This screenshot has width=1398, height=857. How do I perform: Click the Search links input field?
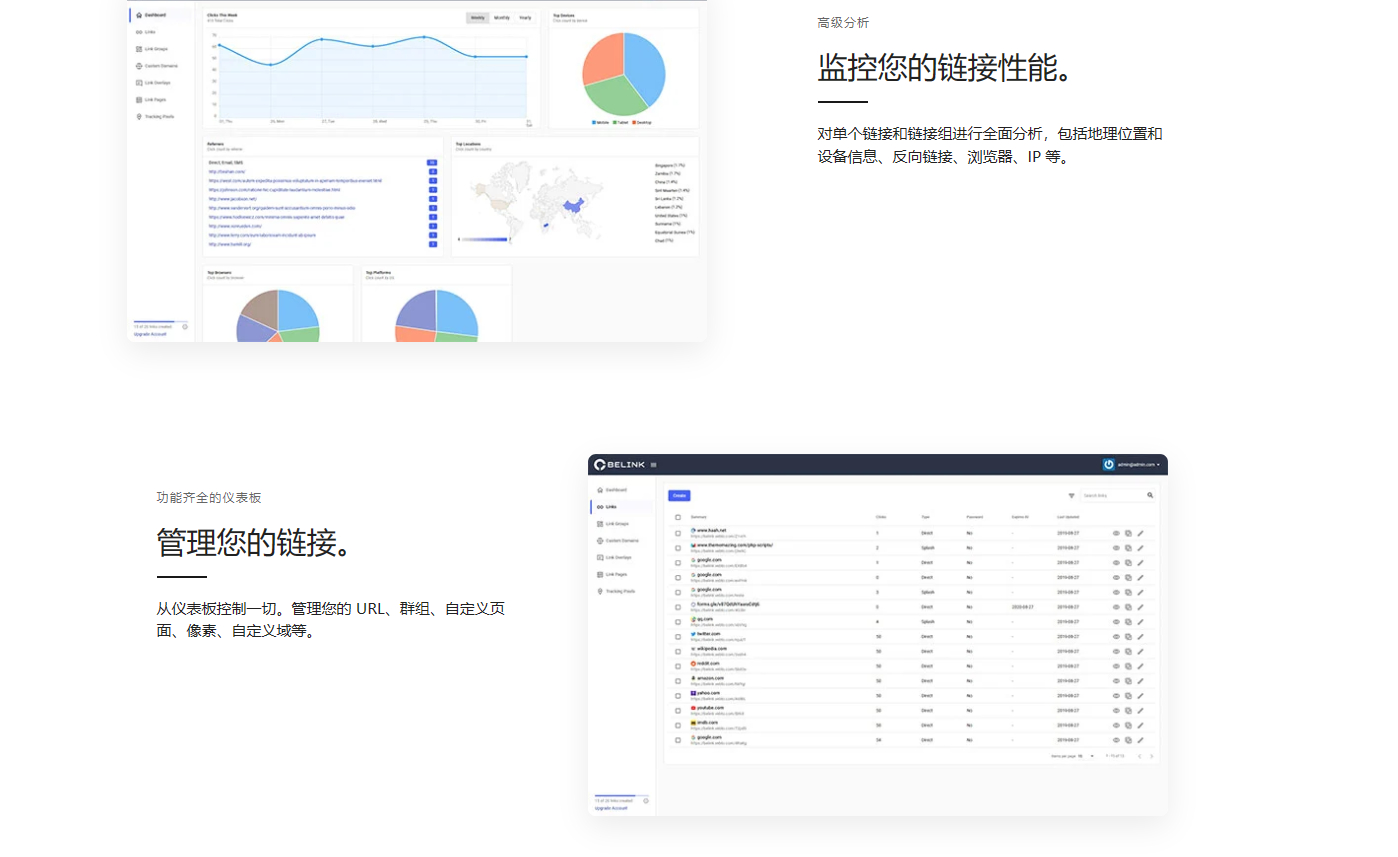1112,495
